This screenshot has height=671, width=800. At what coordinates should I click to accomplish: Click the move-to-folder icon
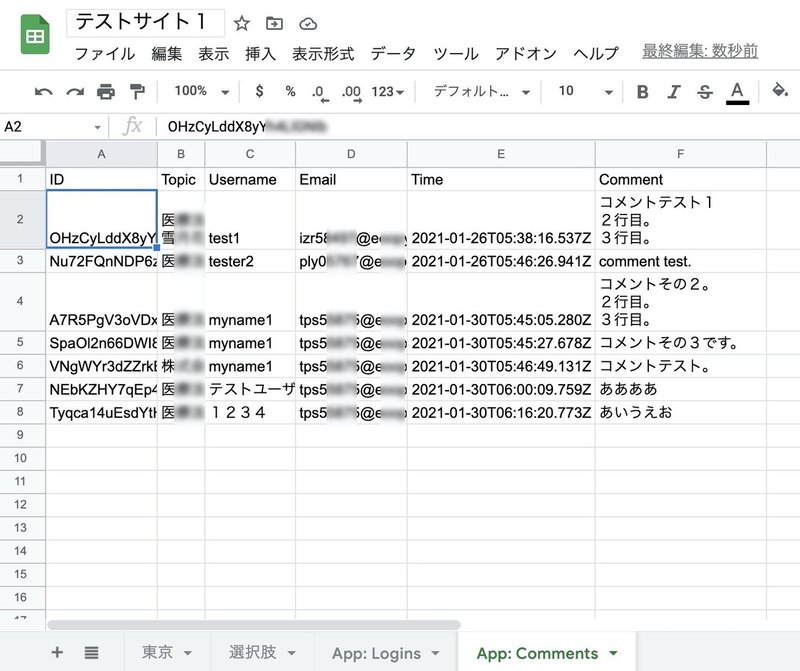click(x=274, y=23)
